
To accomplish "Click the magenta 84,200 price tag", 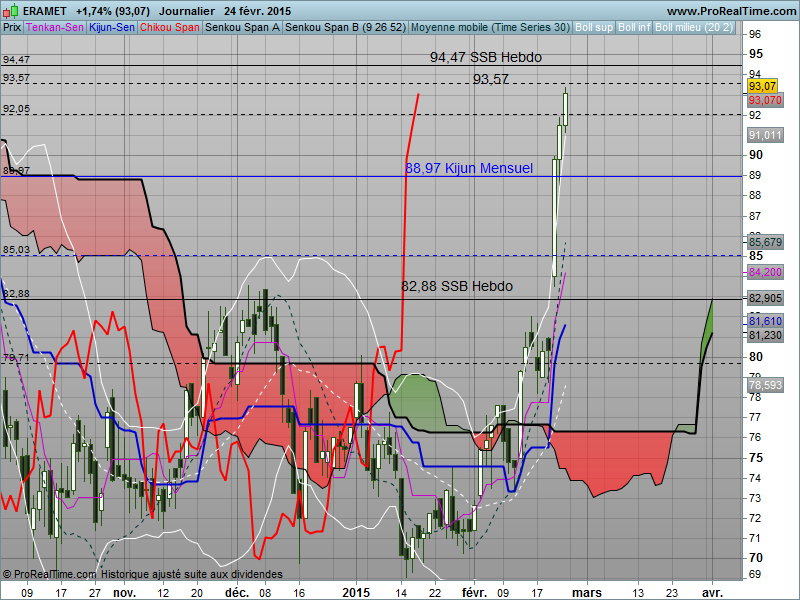I will pos(765,272).
